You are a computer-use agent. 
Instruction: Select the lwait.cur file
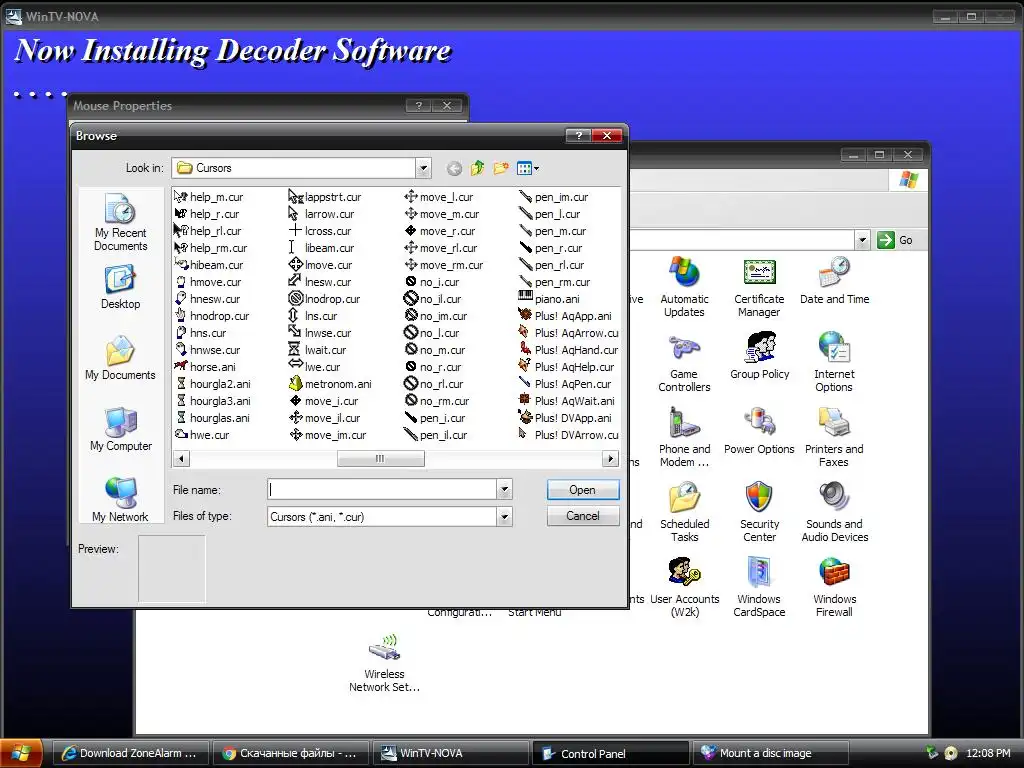coord(318,350)
